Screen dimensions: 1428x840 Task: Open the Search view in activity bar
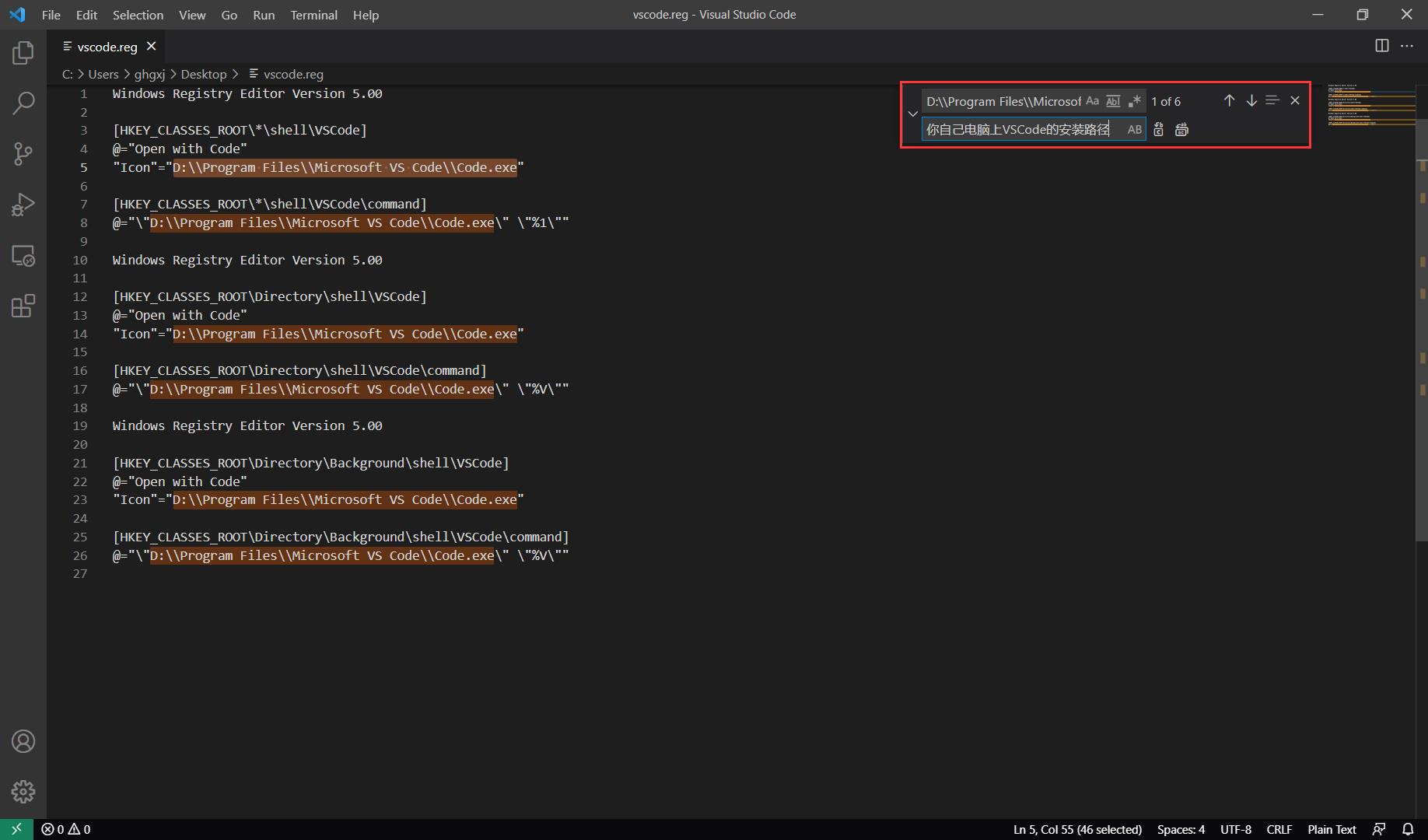point(23,103)
